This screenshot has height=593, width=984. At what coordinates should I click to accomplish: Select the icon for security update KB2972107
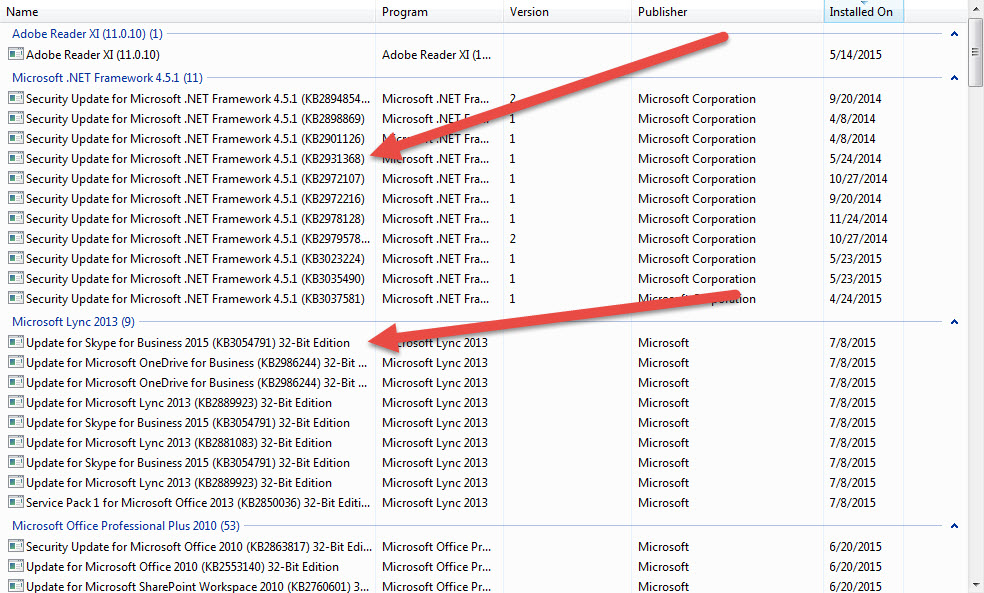pos(16,178)
